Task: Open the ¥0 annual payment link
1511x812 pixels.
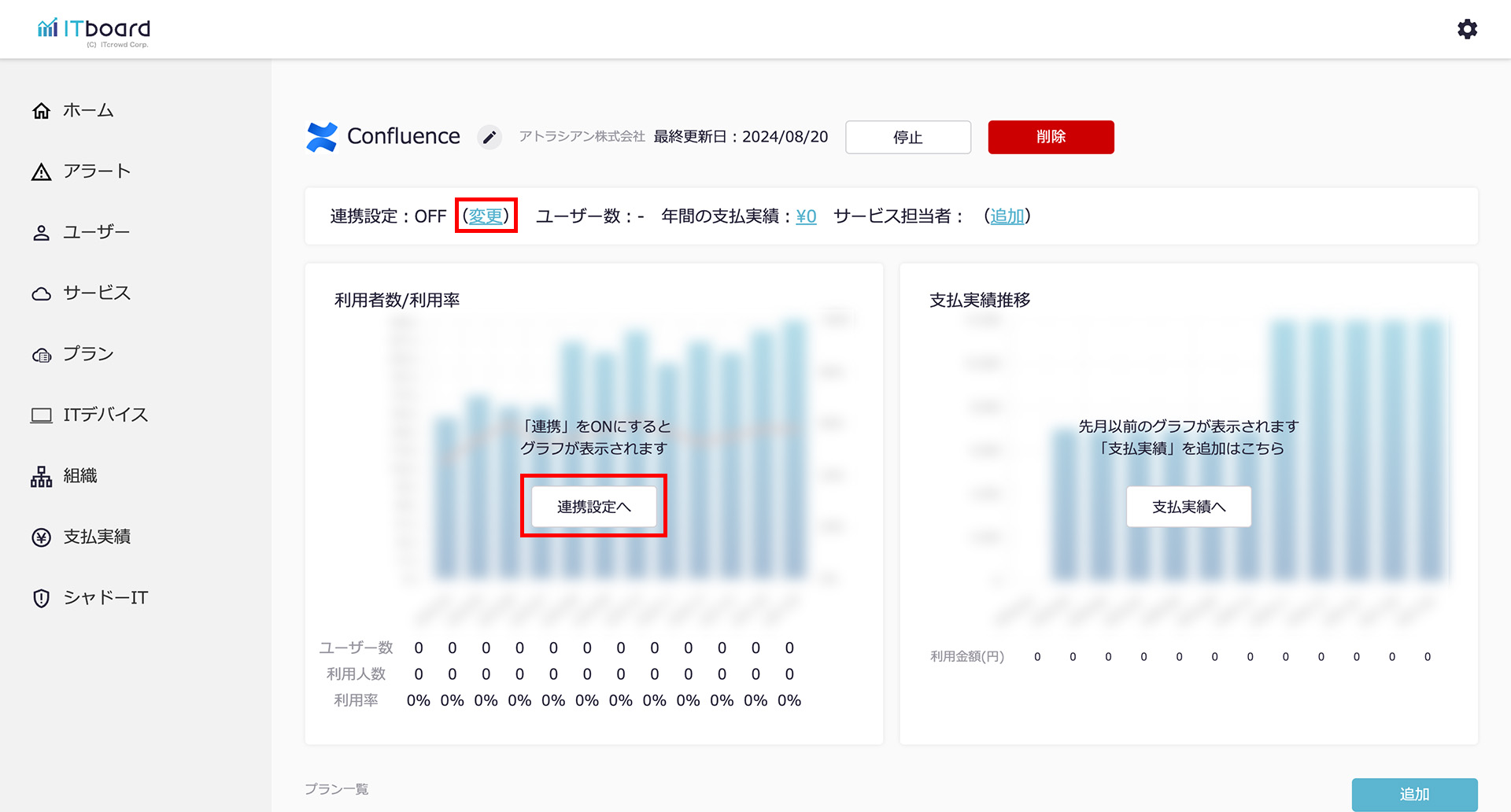Action: [806, 216]
